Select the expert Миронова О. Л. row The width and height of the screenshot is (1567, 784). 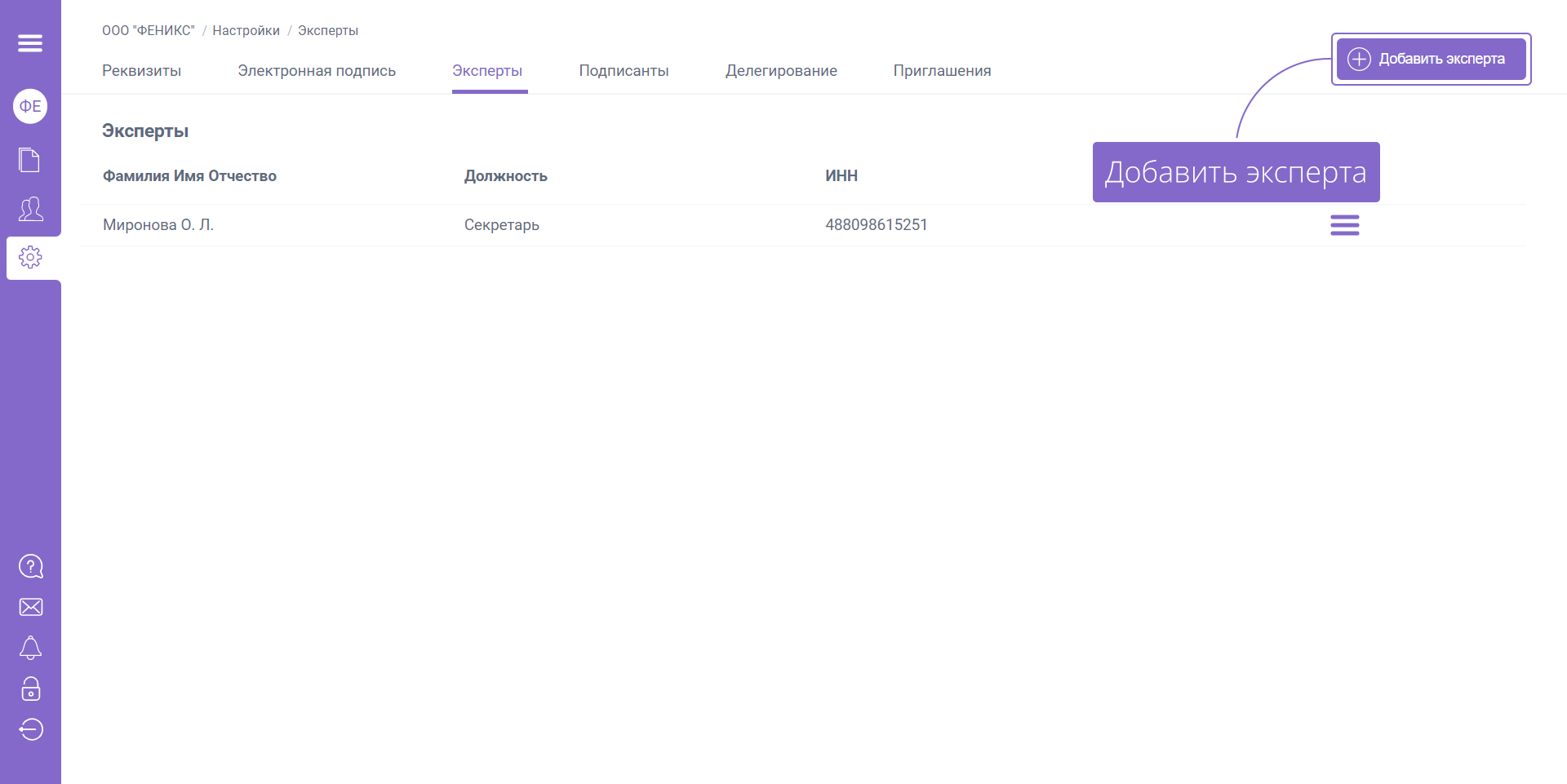[158, 224]
